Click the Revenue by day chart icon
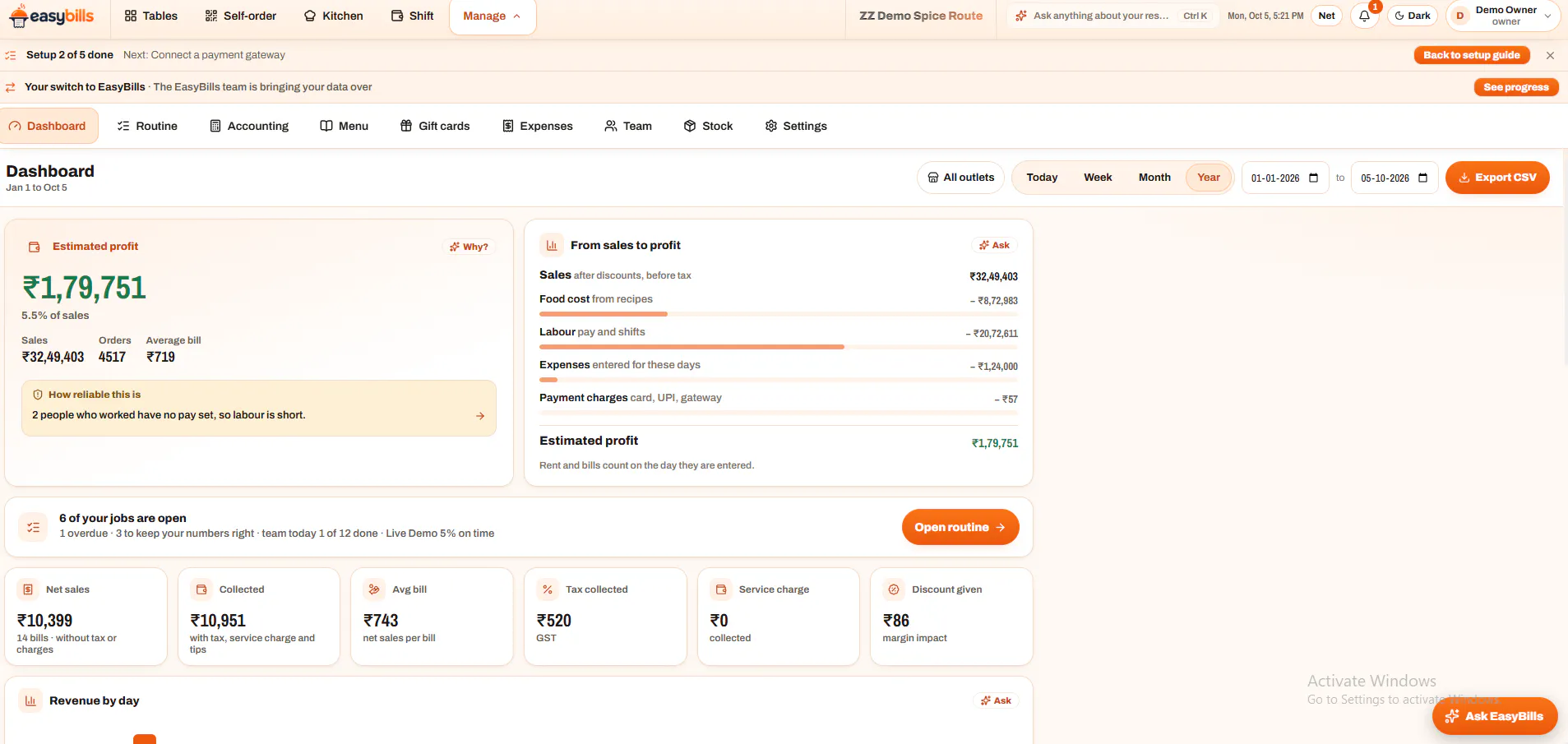The height and width of the screenshot is (744, 1568). [x=30, y=700]
